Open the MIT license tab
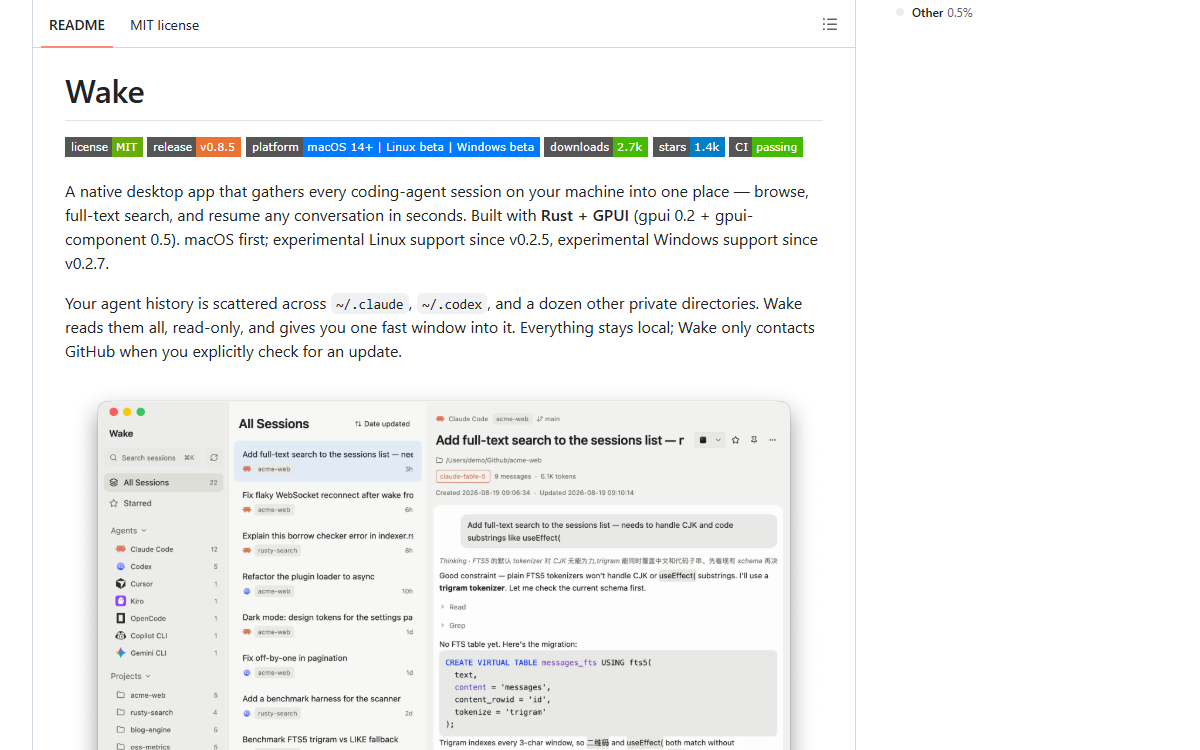The width and height of the screenshot is (1200, 750). tap(164, 25)
